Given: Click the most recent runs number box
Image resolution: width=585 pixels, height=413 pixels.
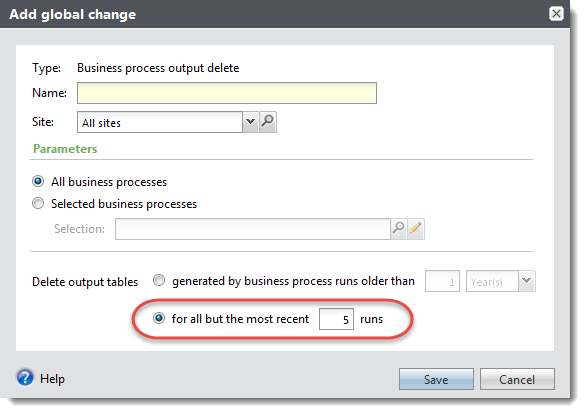Looking at the screenshot, I should pyautogui.click(x=336, y=319).
